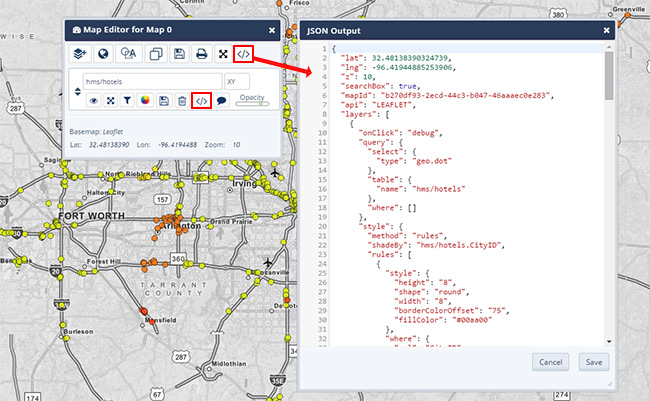The width and height of the screenshot is (650, 401).
Task: Click the layer reorder up/down arrows
Action: [x=76, y=91]
